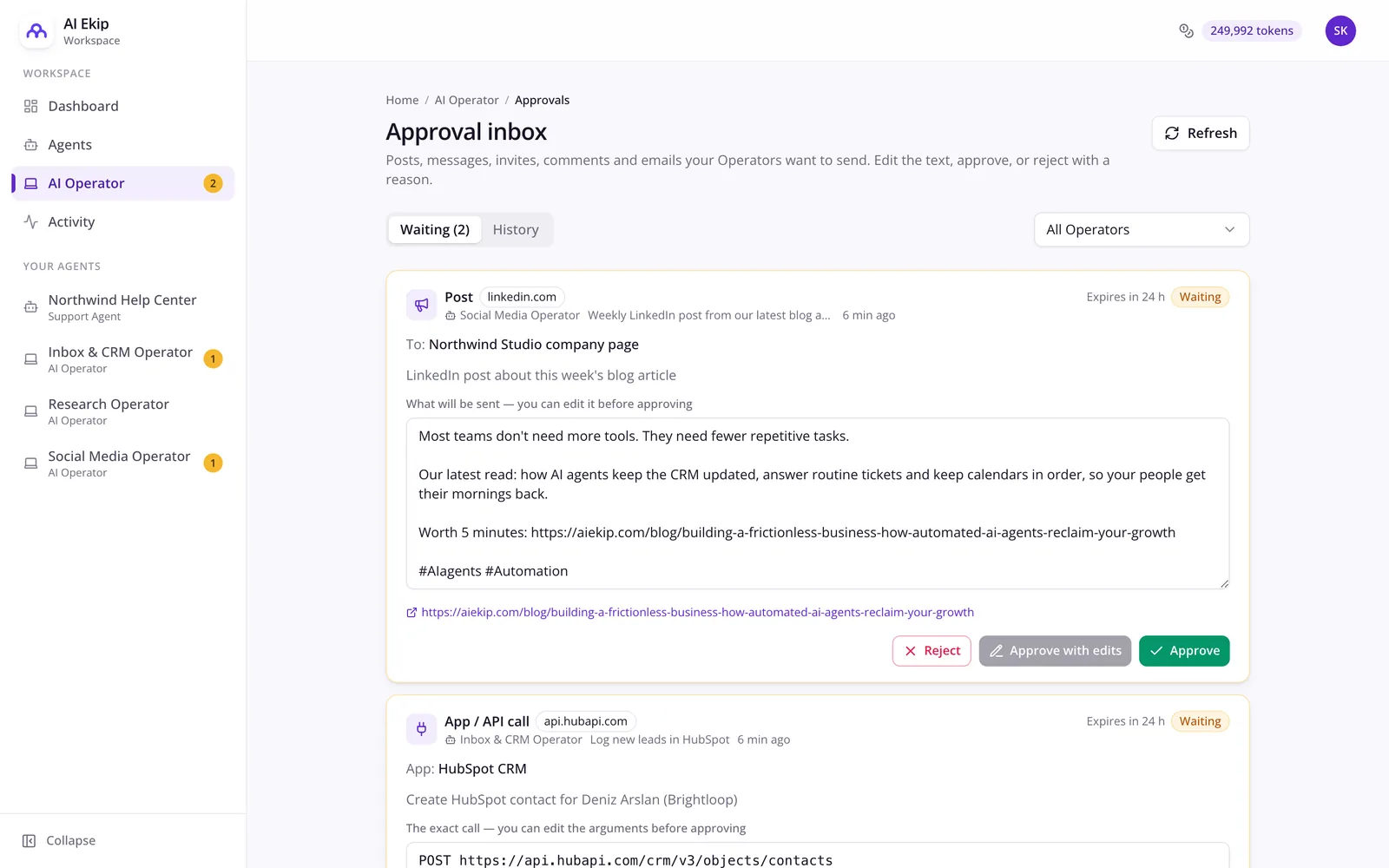1389x868 pixels.
Task: Click the AI Operator badge showing 2
Action: coord(213,183)
